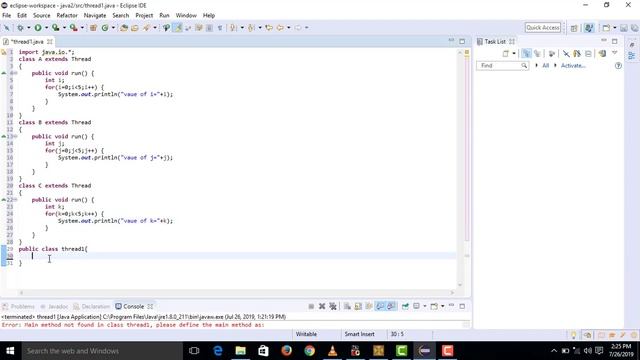Click the All working set link

546,65
